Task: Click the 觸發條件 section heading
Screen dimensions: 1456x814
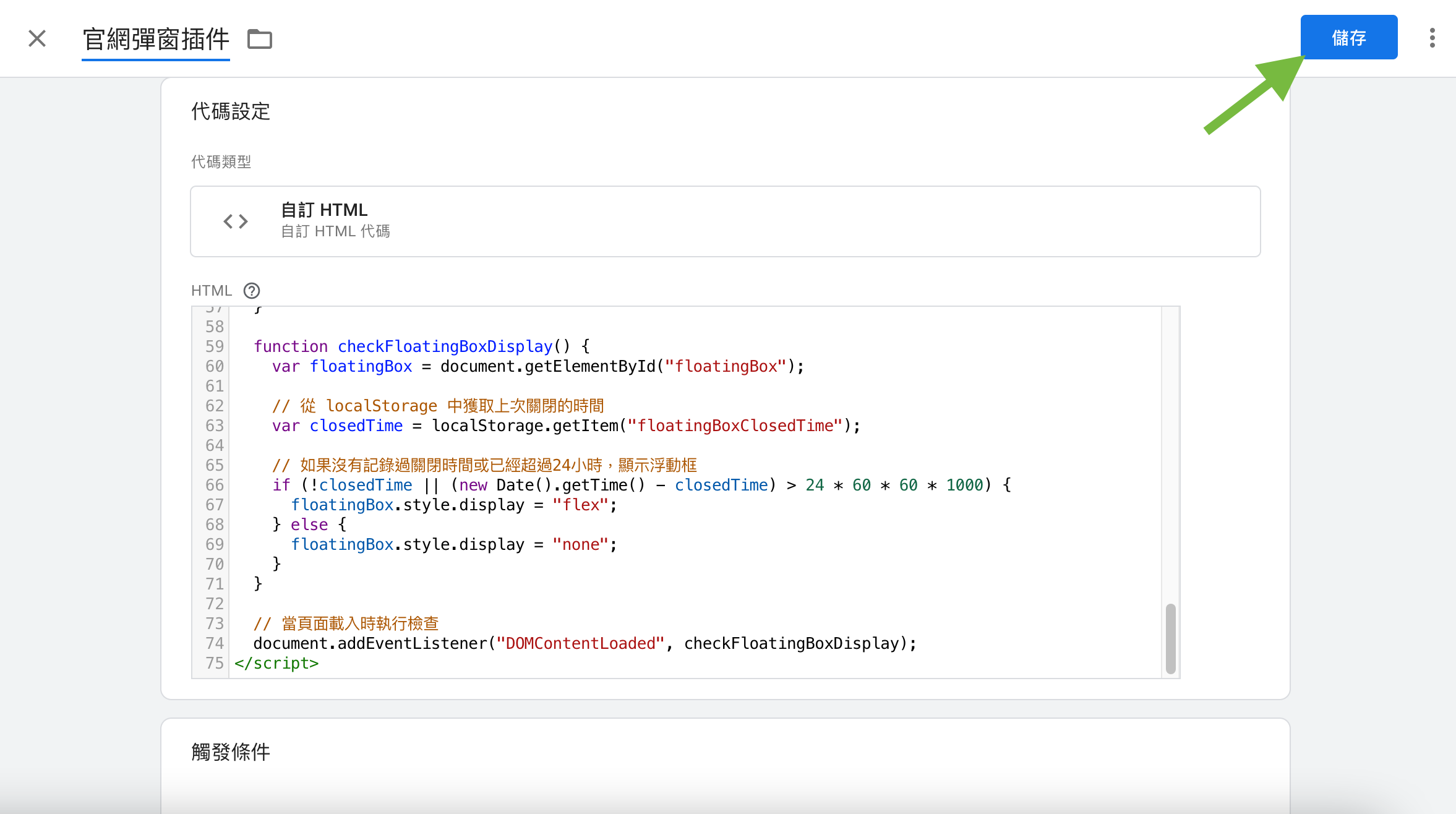Action: [231, 752]
